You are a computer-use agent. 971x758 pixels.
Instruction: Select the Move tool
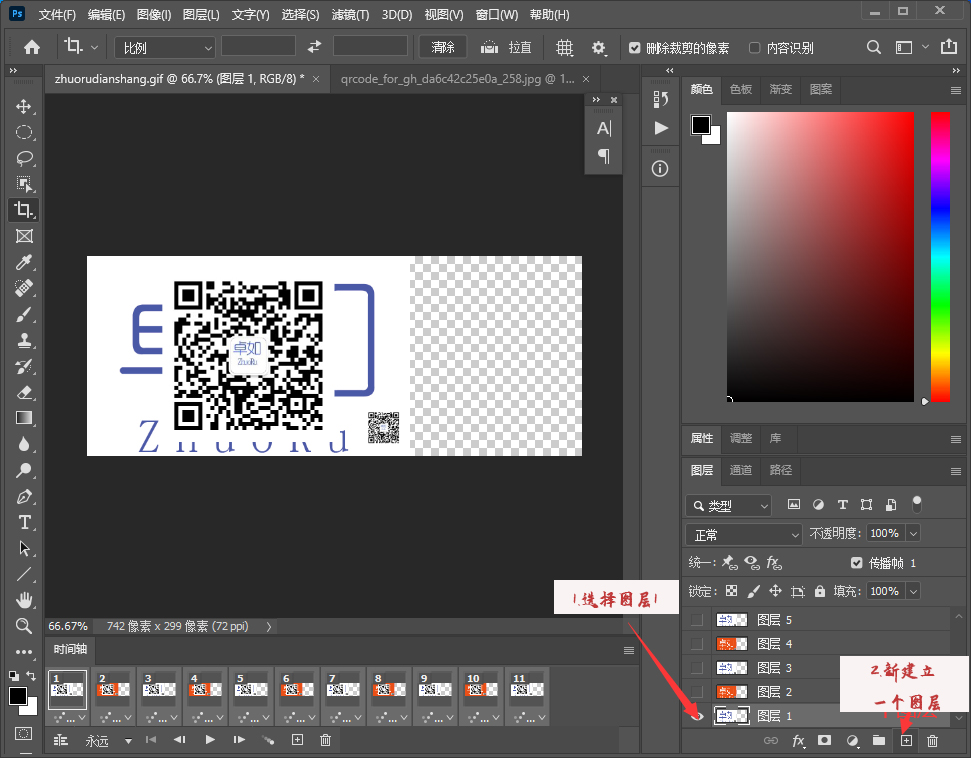click(24, 106)
